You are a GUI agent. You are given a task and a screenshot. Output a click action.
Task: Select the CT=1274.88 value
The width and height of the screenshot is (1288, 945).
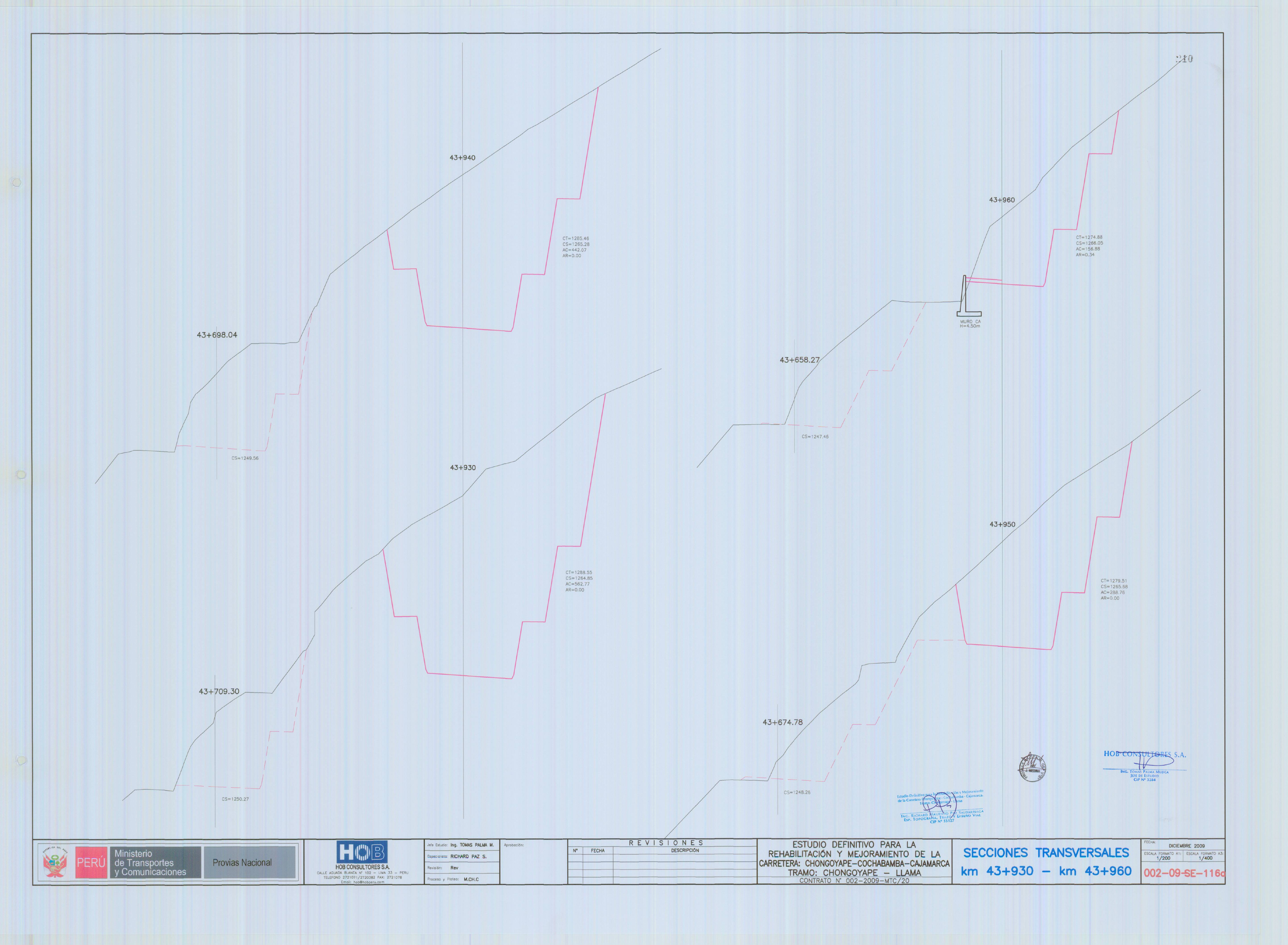[x=1090, y=237]
